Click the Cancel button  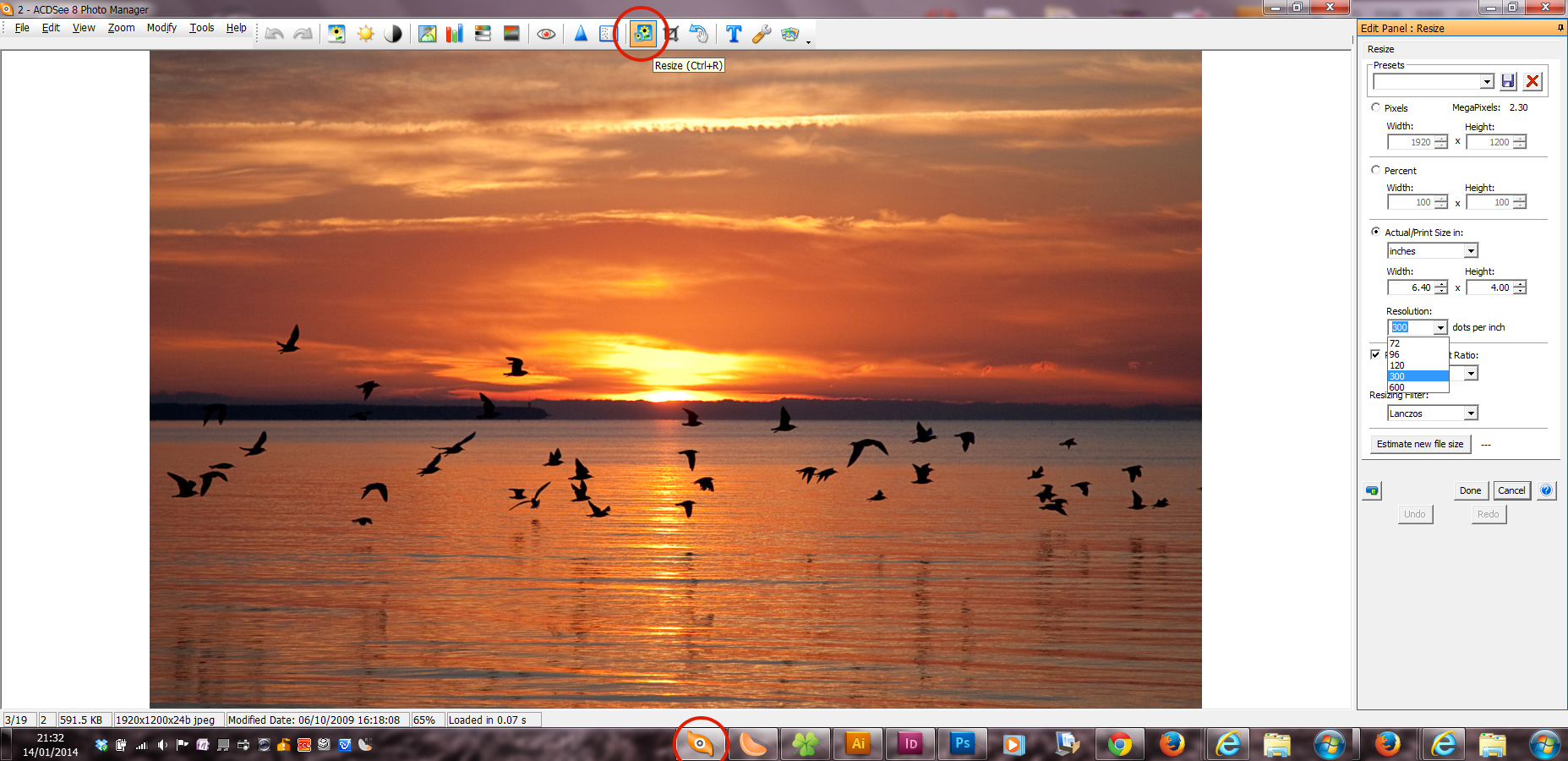(1511, 490)
